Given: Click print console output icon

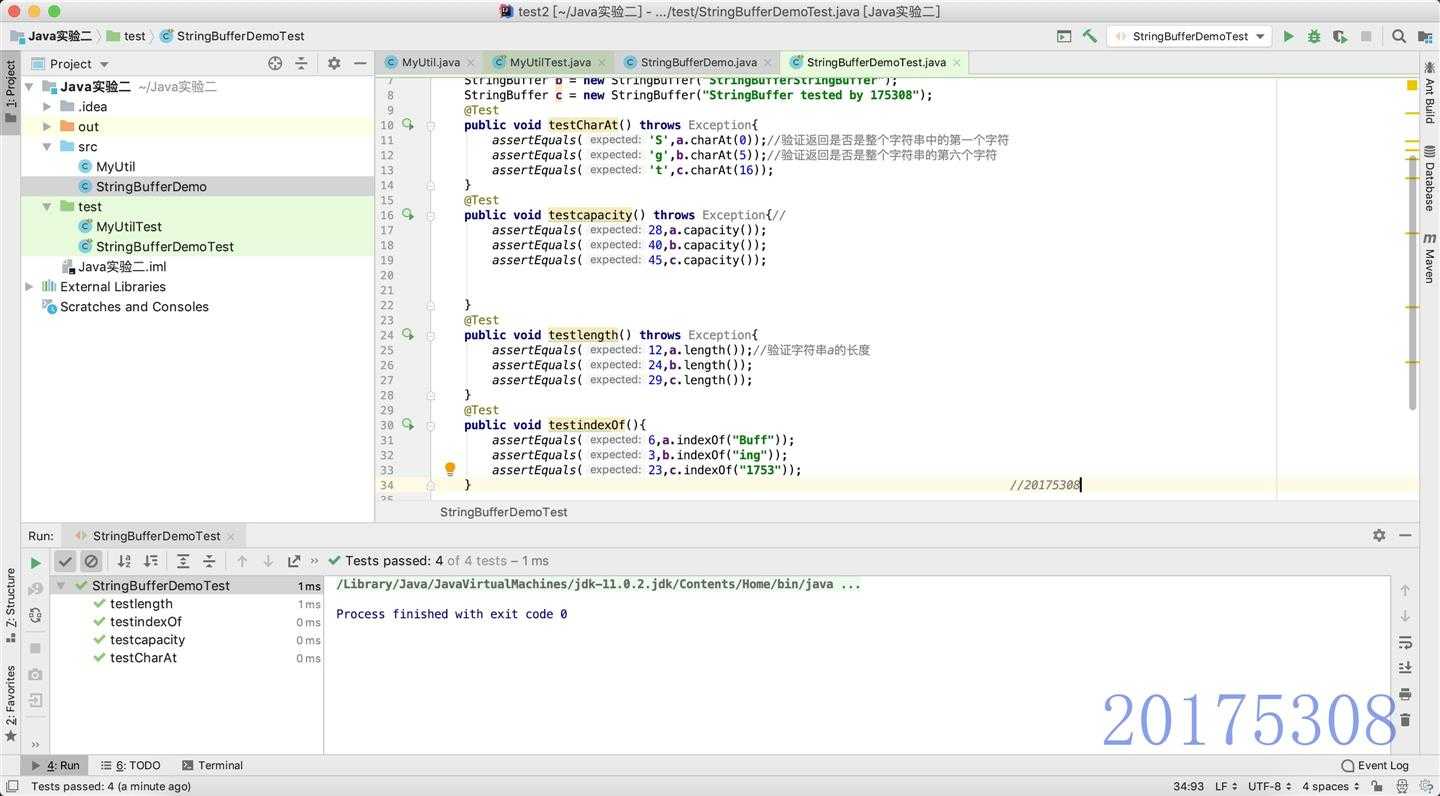Looking at the screenshot, I should click(1405, 694).
